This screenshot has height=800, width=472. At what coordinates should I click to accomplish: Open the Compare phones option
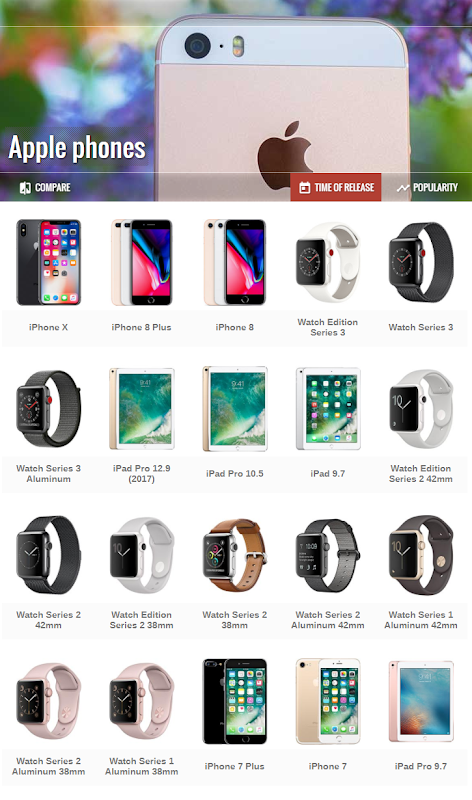(45, 188)
